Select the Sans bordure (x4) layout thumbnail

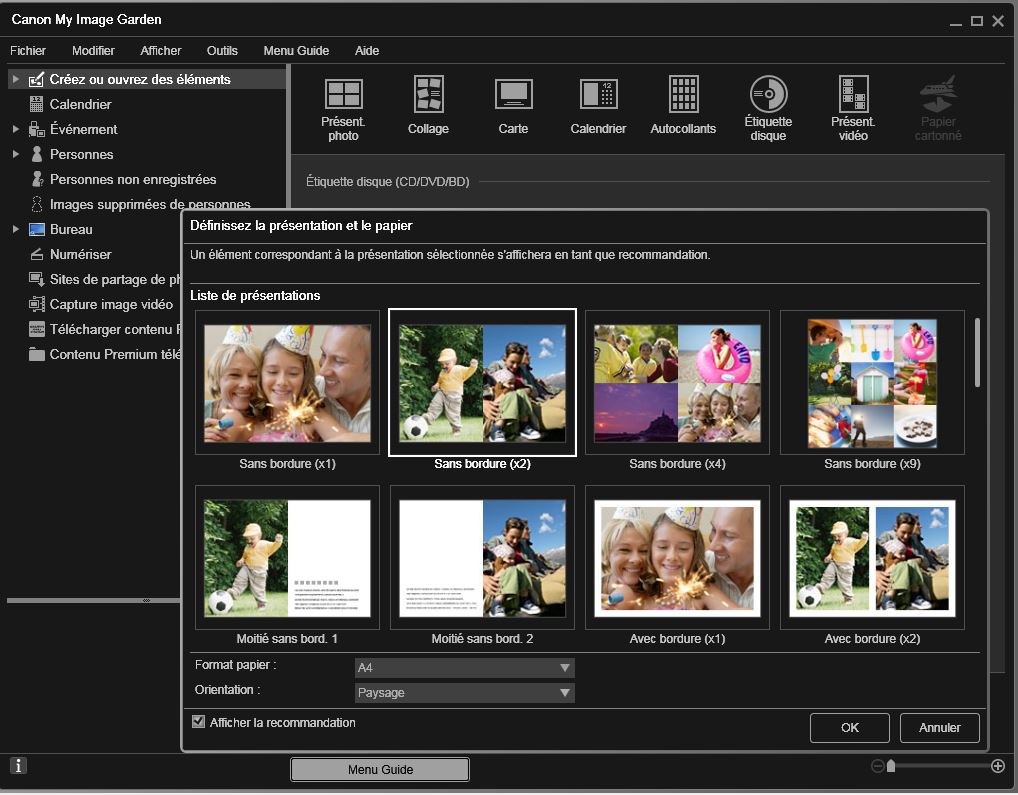point(677,382)
